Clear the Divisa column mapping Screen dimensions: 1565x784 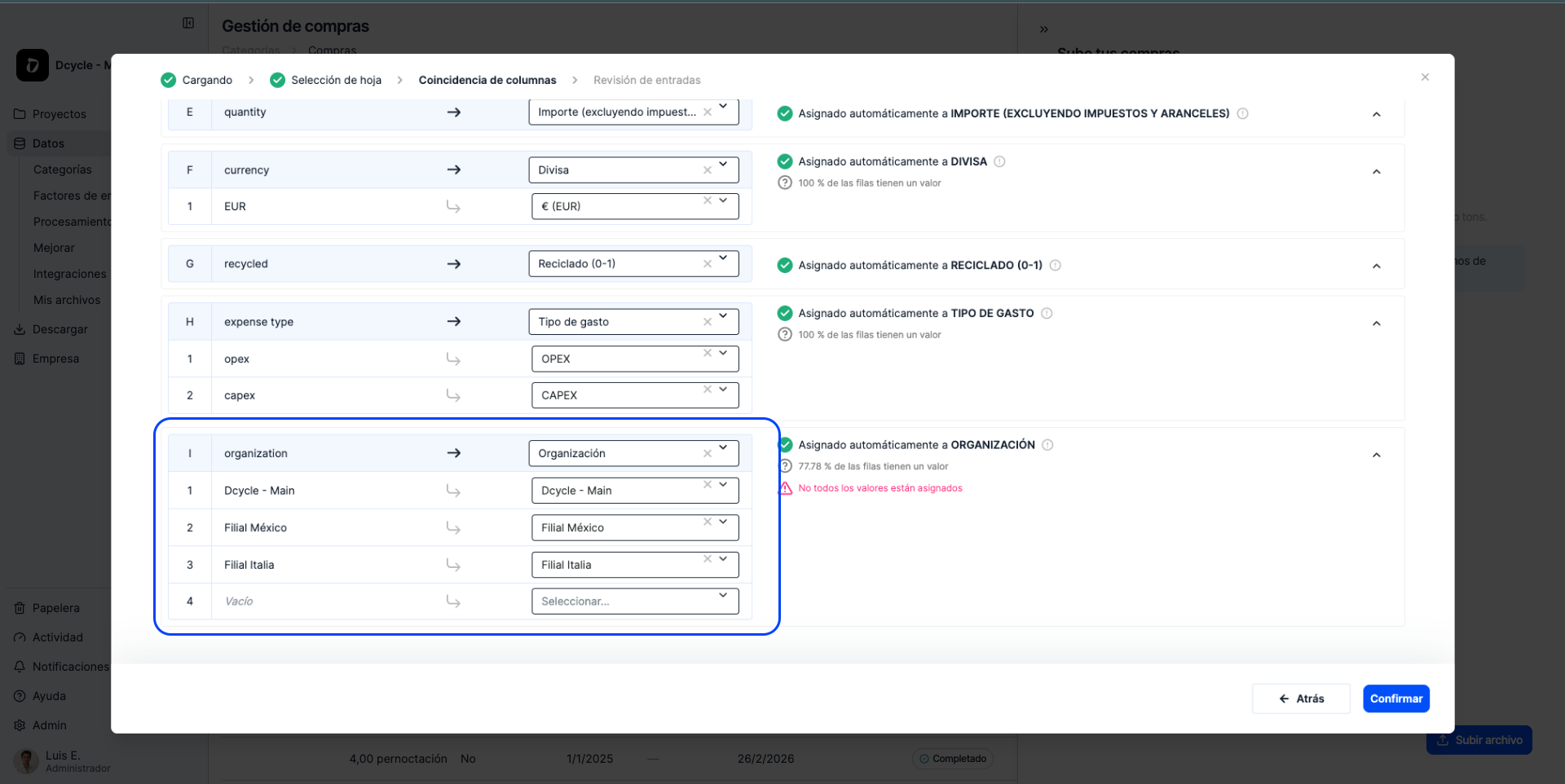point(708,170)
